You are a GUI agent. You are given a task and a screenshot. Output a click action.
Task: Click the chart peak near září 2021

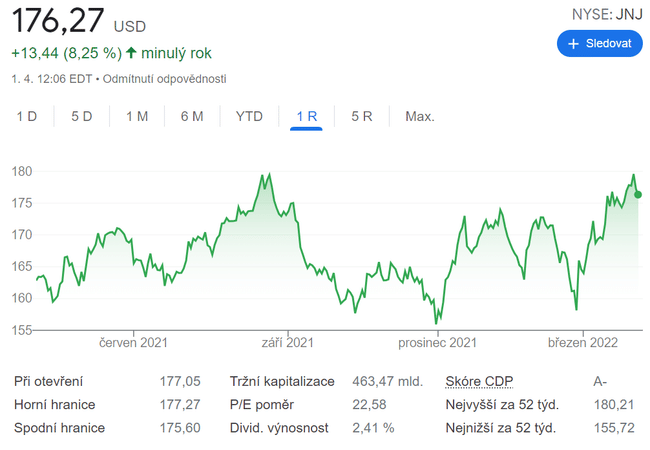click(266, 176)
